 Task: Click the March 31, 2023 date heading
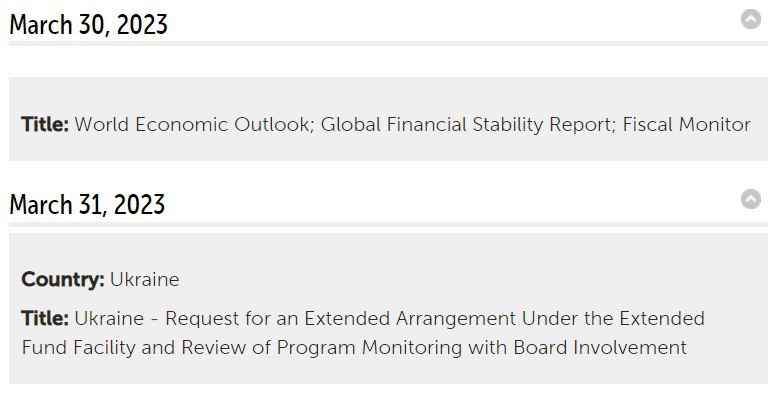click(87, 204)
